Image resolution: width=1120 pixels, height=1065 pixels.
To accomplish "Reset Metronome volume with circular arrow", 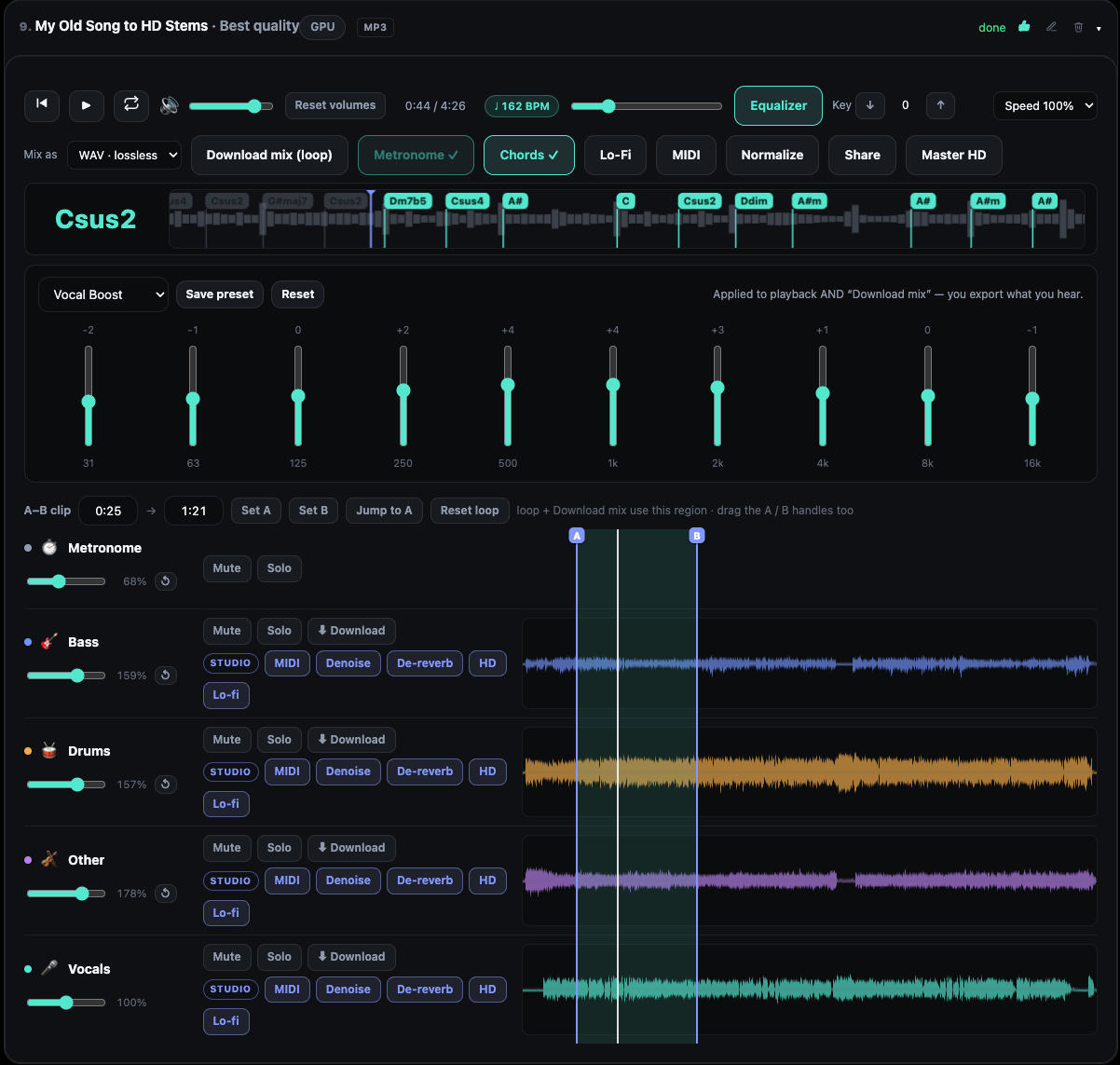I will coord(166,581).
